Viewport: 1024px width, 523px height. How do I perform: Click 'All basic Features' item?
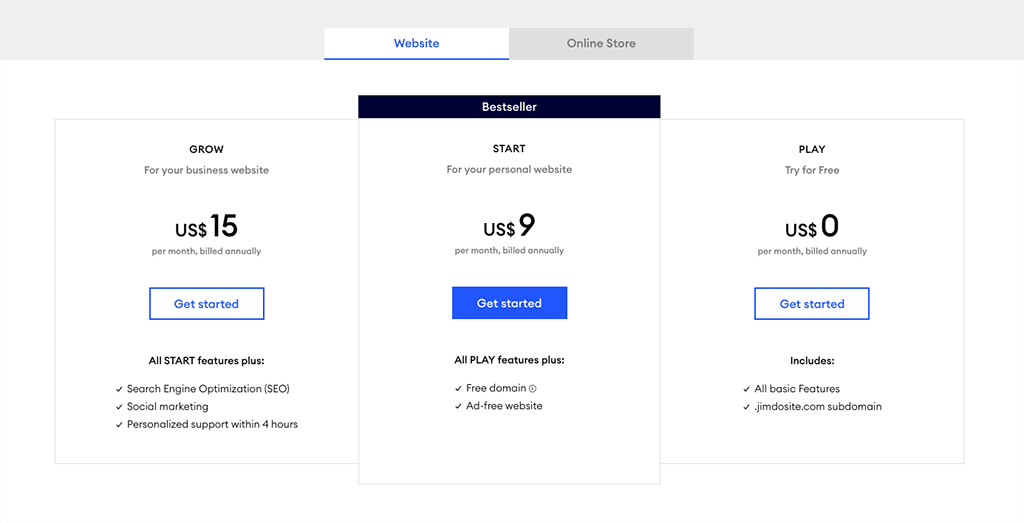coord(797,388)
